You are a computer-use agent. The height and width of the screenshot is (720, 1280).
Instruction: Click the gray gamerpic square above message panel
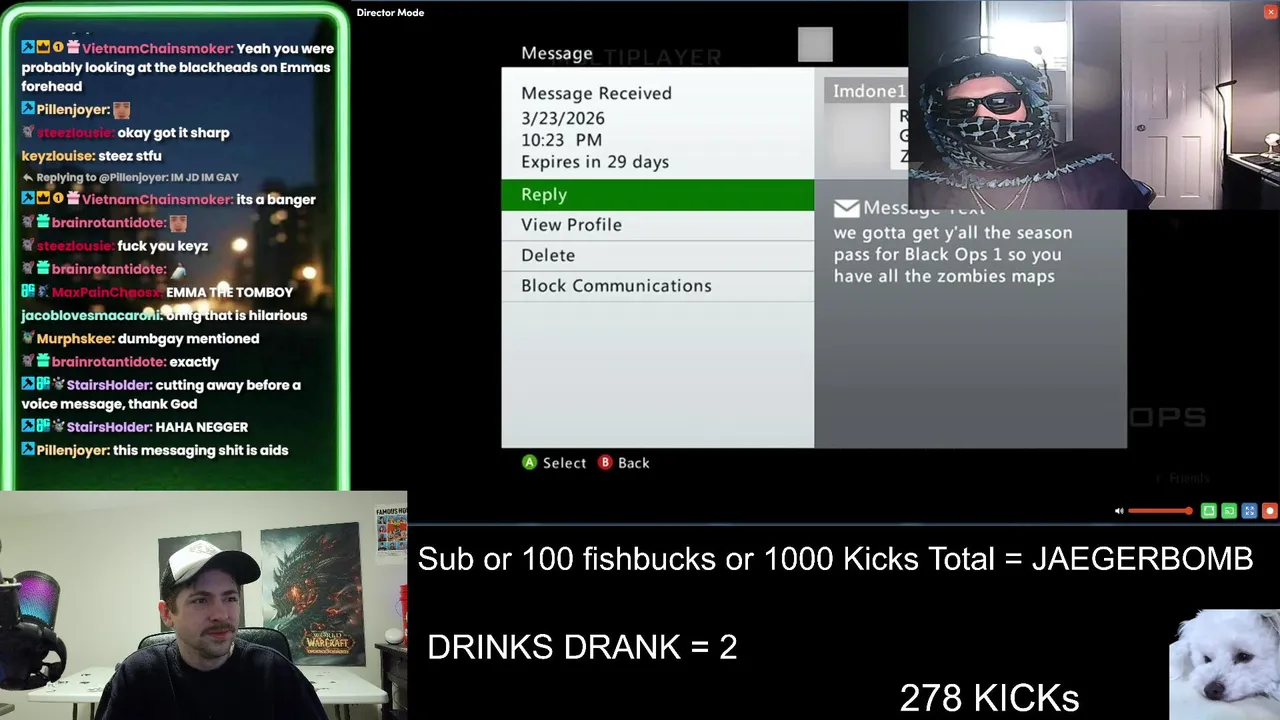click(815, 44)
